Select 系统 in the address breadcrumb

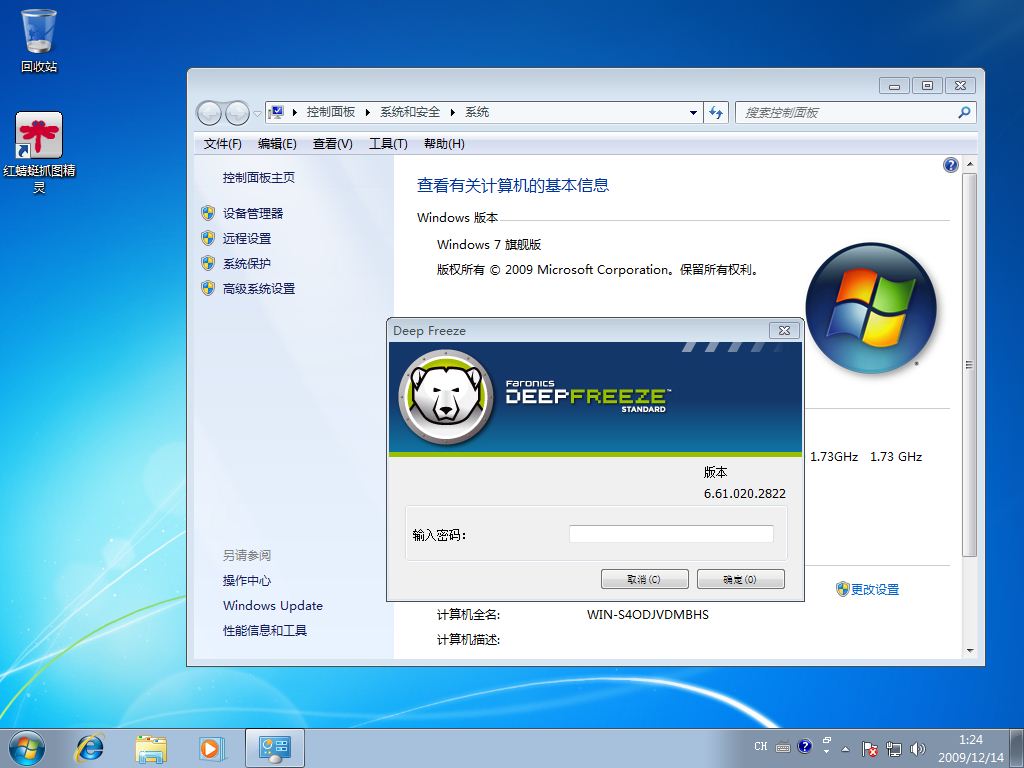477,112
